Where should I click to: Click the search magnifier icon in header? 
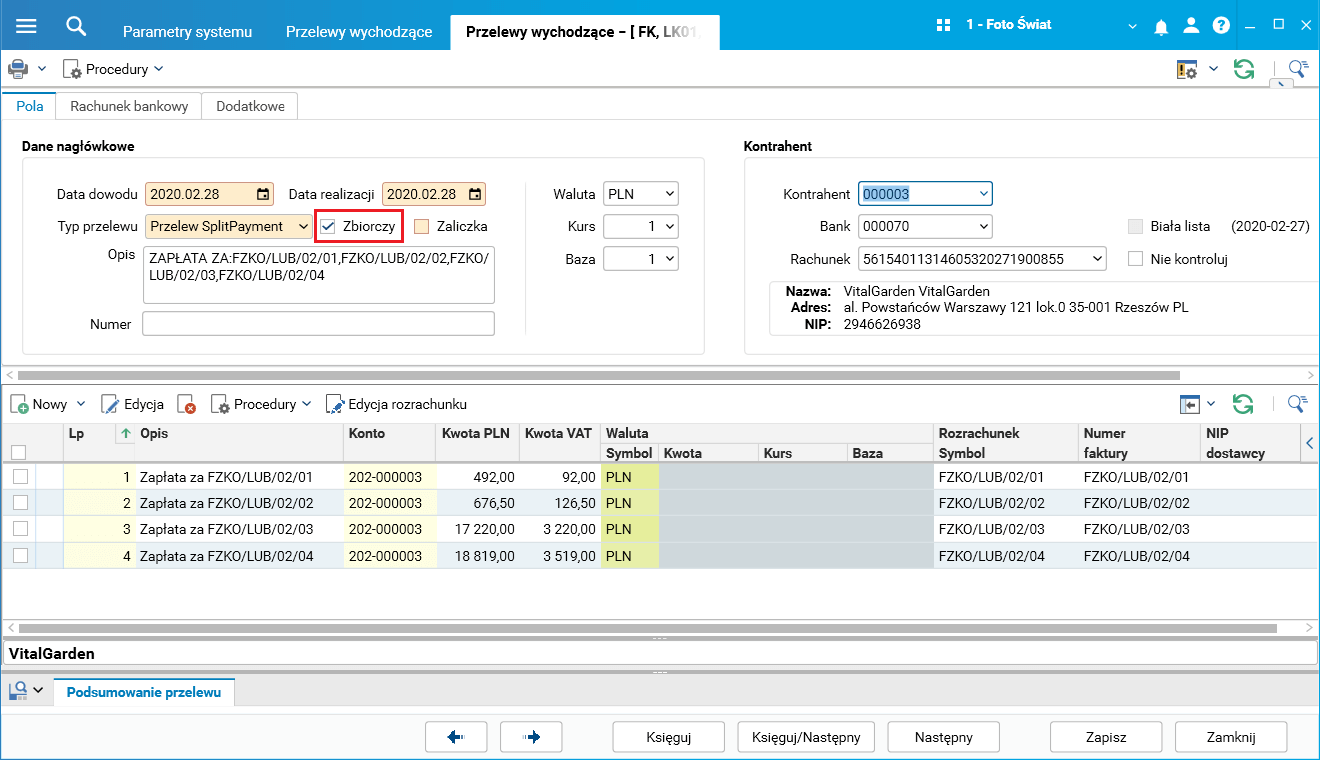pyautogui.click(x=76, y=26)
